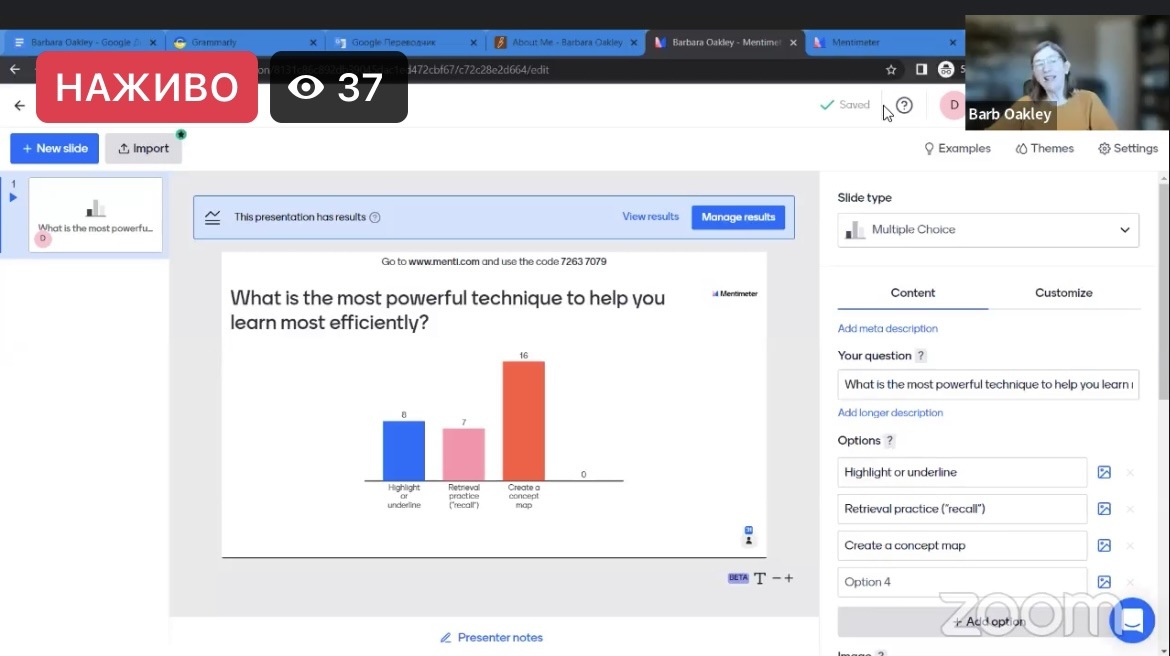1170x656 pixels.
Task: Click into the Option 4 field
Action: tap(962, 582)
